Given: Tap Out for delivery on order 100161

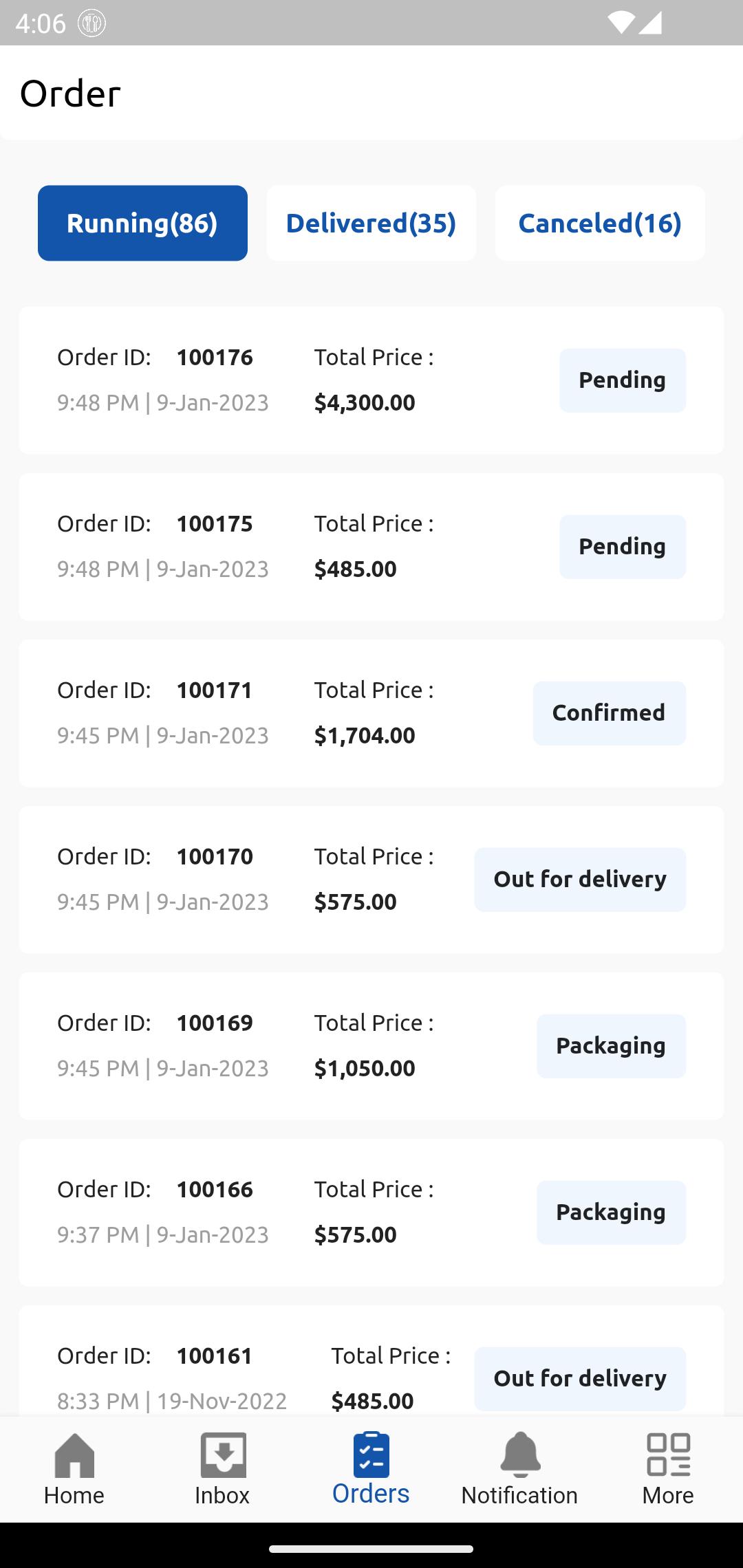Looking at the screenshot, I should 580,1379.
